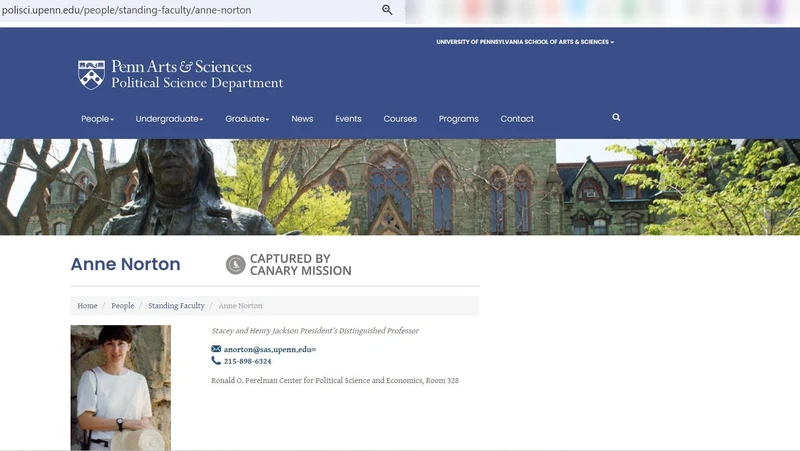
Task: Expand the Graduate dropdown menu
Action: point(247,119)
